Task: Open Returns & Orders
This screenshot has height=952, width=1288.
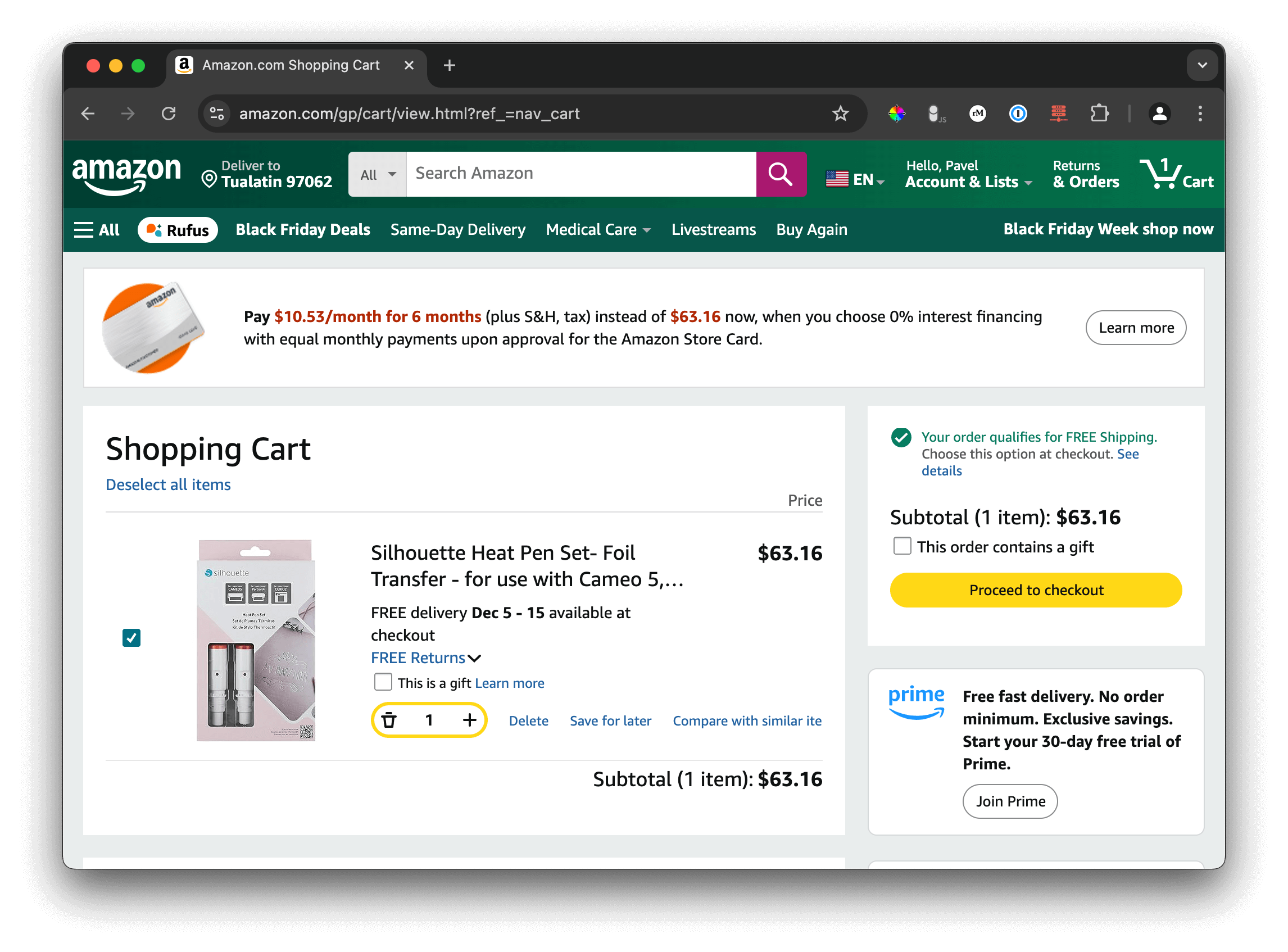Action: tap(1086, 174)
